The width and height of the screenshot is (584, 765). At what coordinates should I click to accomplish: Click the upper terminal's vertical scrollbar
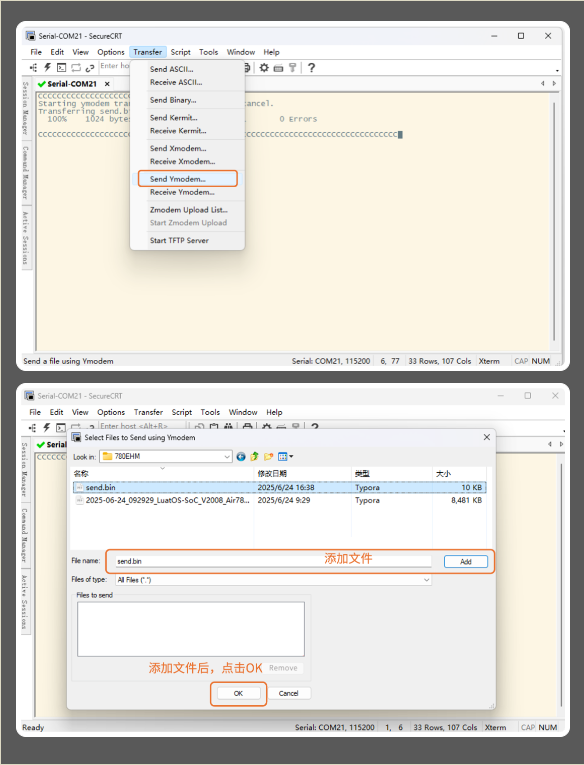[554, 222]
